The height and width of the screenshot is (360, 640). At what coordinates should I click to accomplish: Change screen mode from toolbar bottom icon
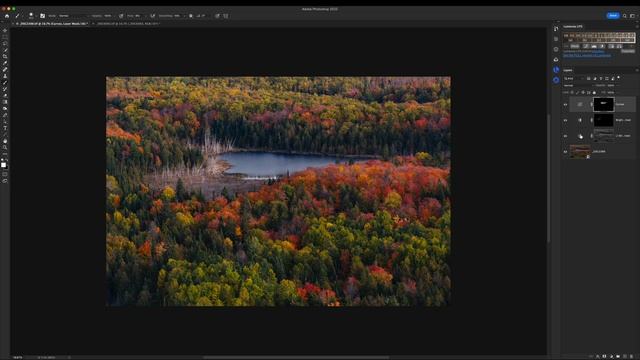[x=5, y=181]
